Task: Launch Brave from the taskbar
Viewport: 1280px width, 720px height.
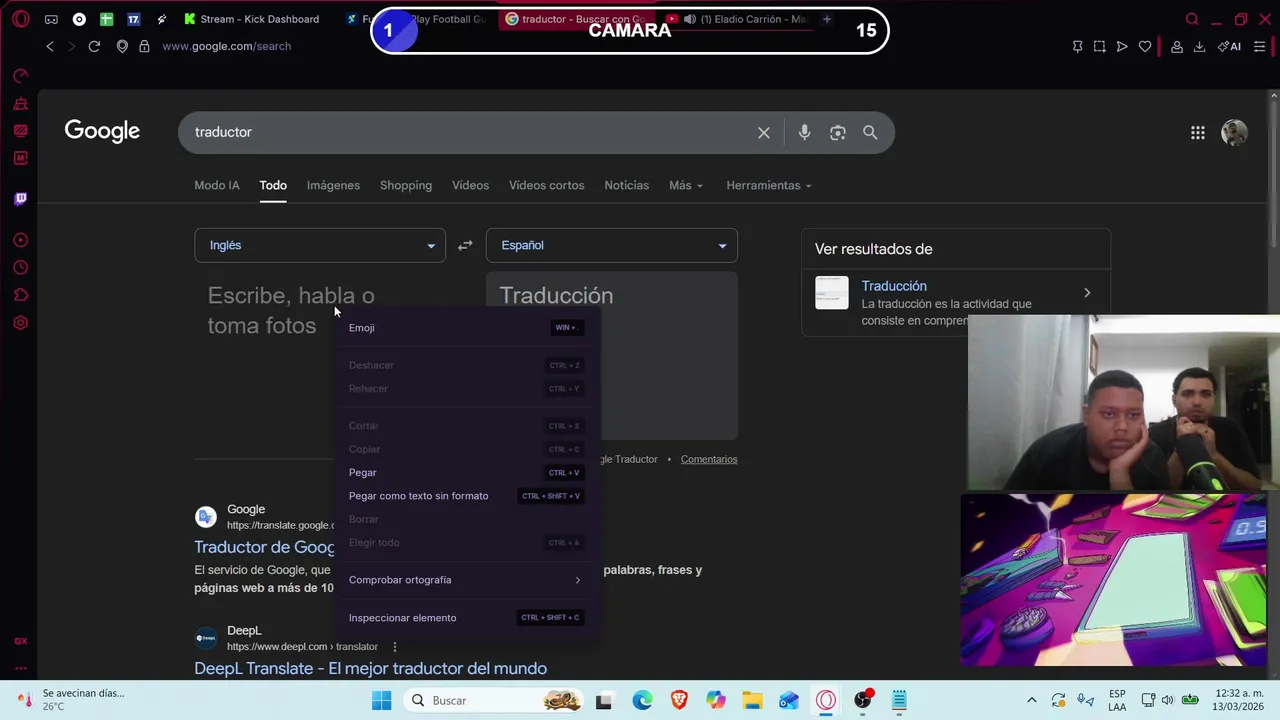Action: pyautogui.click(x=679, y=700)
